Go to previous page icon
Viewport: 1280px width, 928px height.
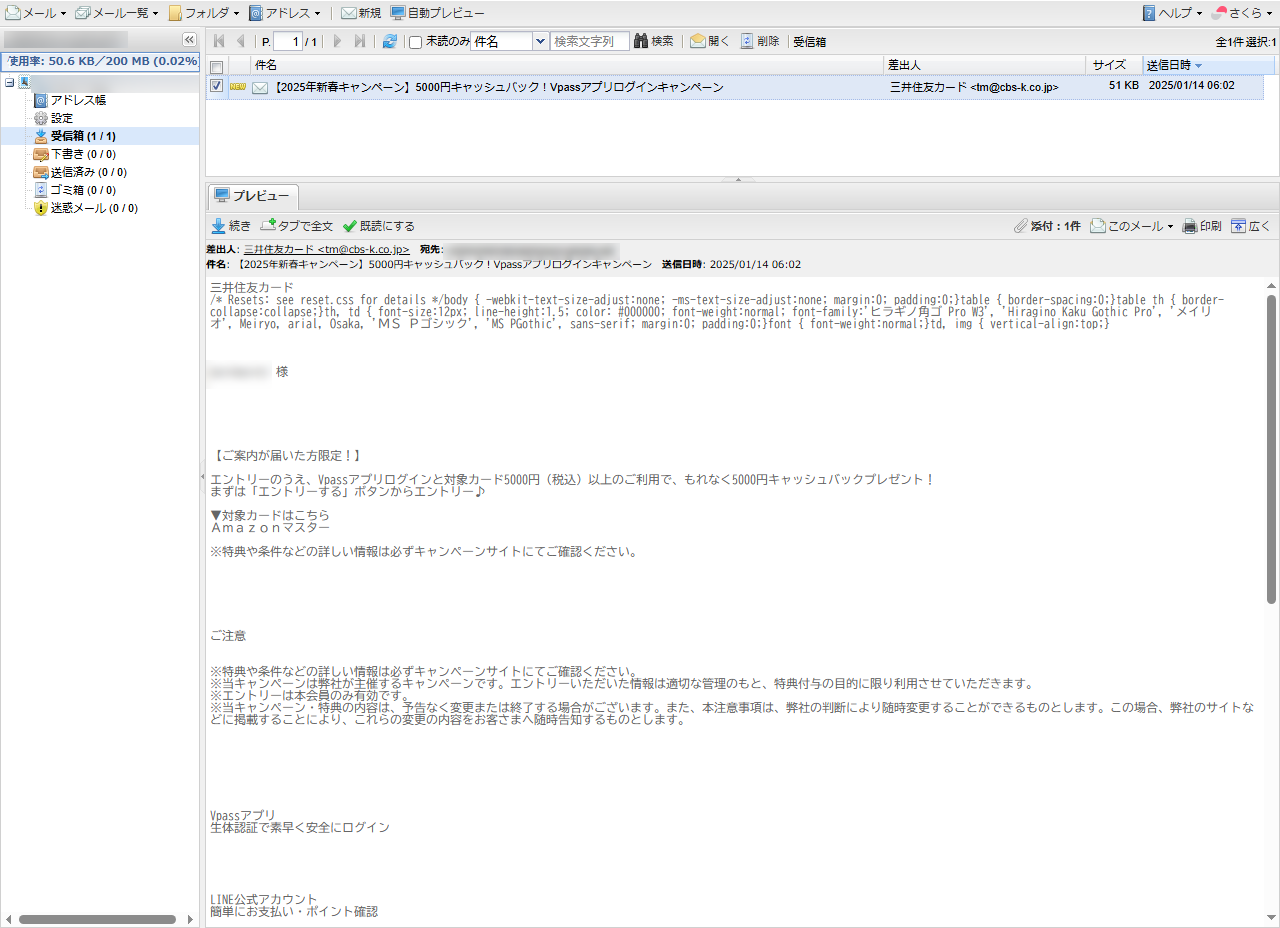(x=240, y=41)
